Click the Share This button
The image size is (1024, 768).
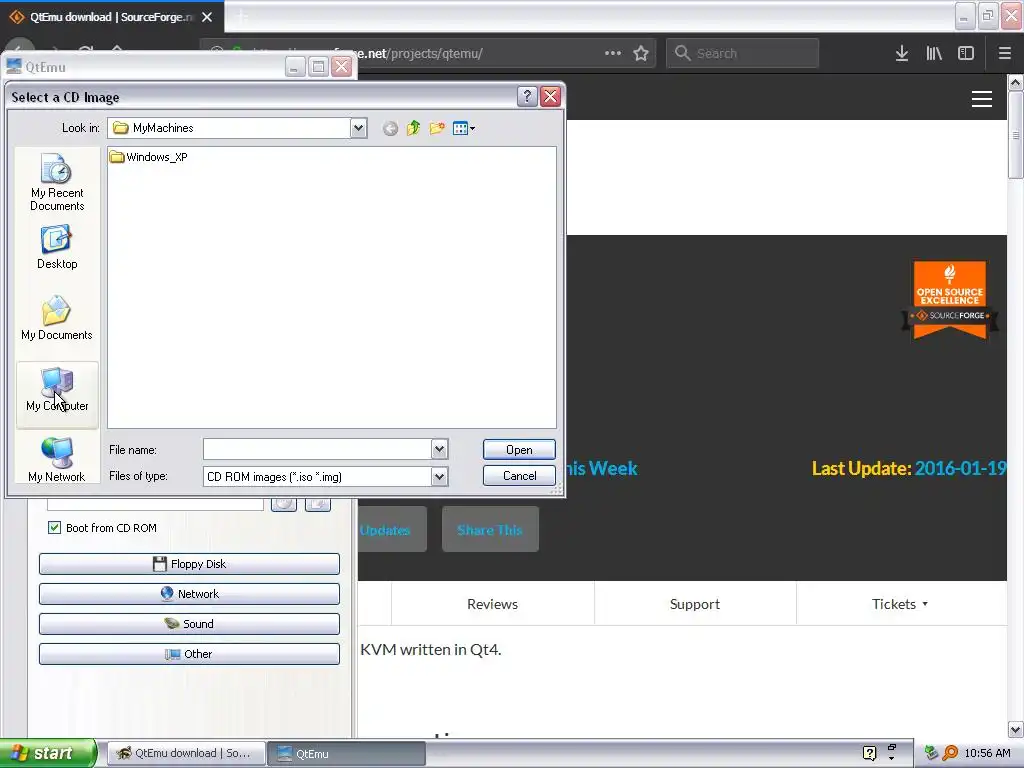point(490,530)
